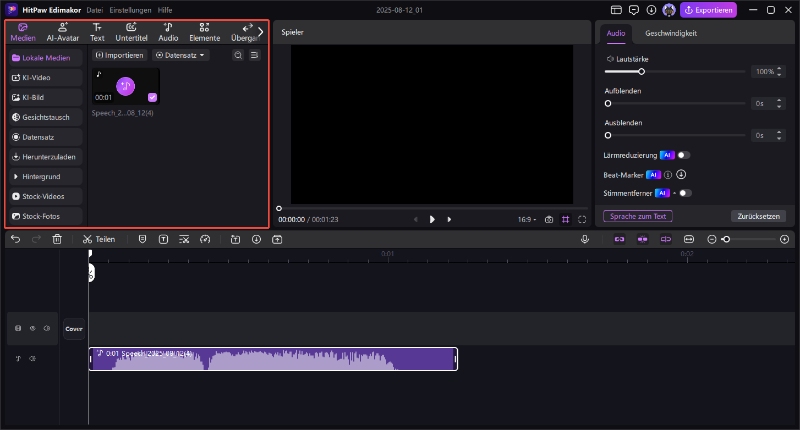Uncheck the Speech audio clip checkbox
Image resolution: width=800 pixels, height=430 pixels.
[152, 97]
